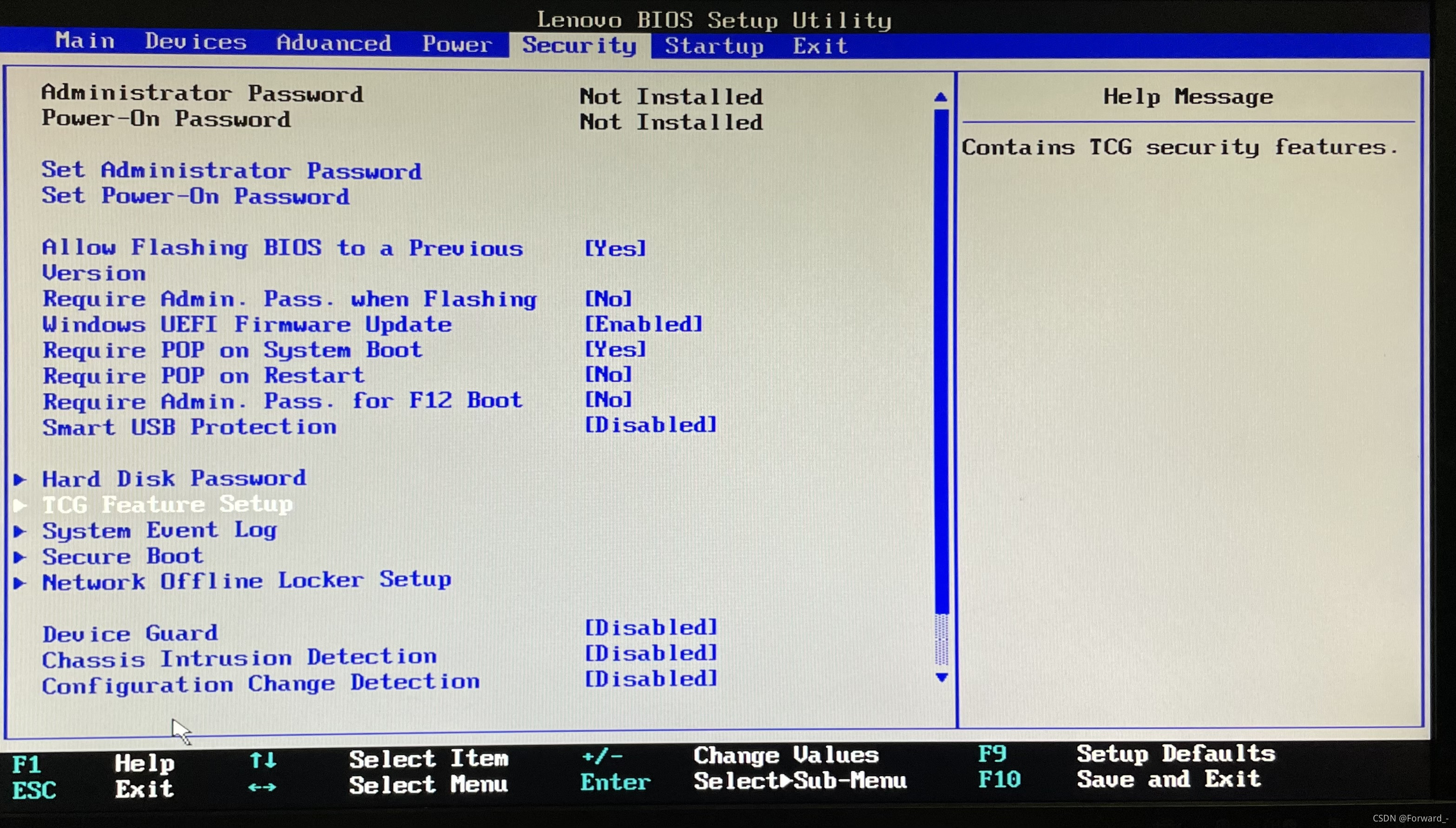Toggle Smart USB Protection Disabled value
This screenshot has height=828, width=1456.
tap(651, 425)
